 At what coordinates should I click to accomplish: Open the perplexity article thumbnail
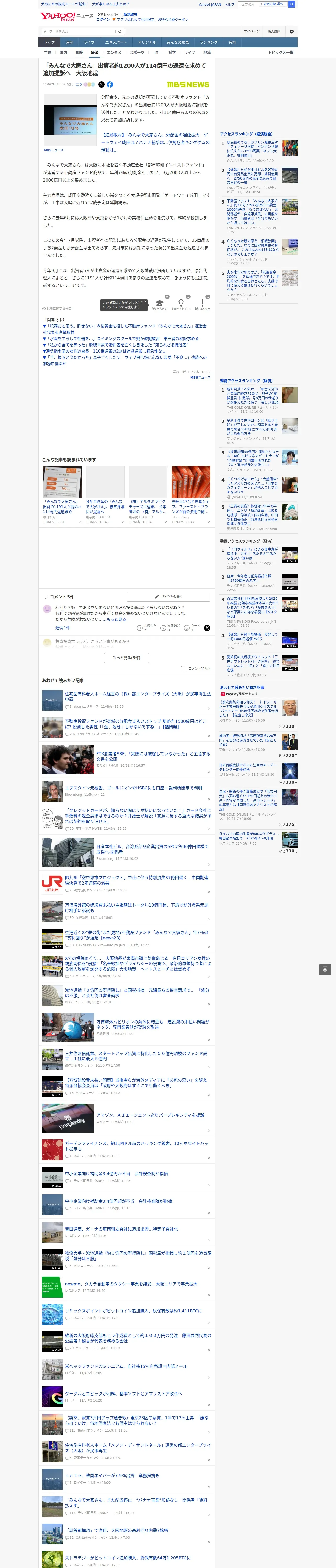(68, 1118)
